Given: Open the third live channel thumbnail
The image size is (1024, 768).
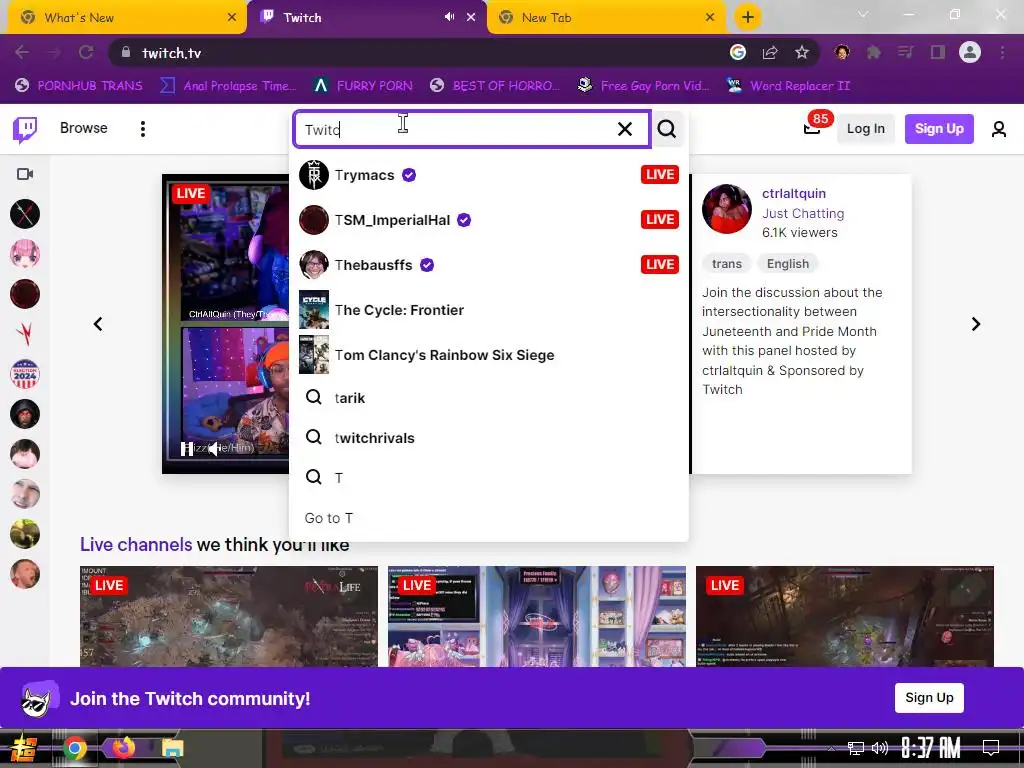Looking at the screenshot, I should click(x=844, y=616).
